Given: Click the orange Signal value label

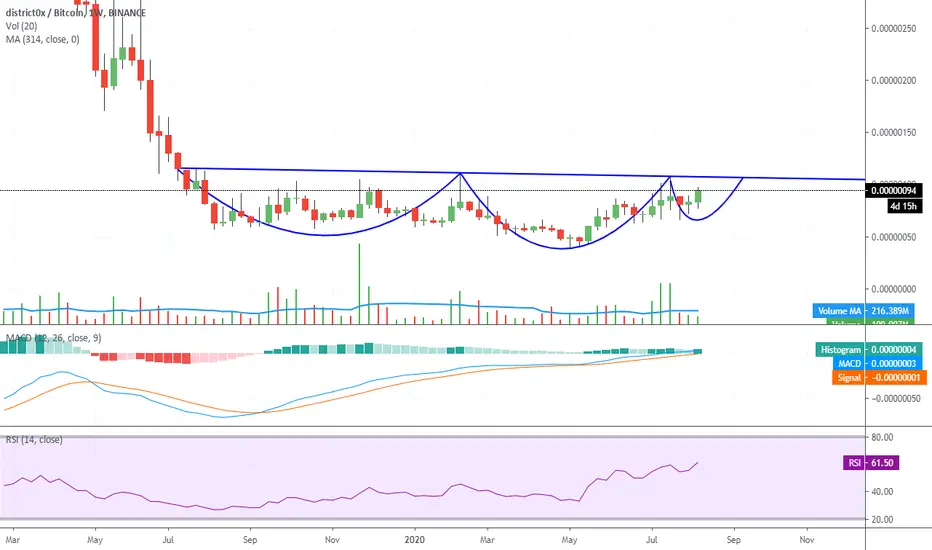Looking at the screenshot, I should point(879,378).
